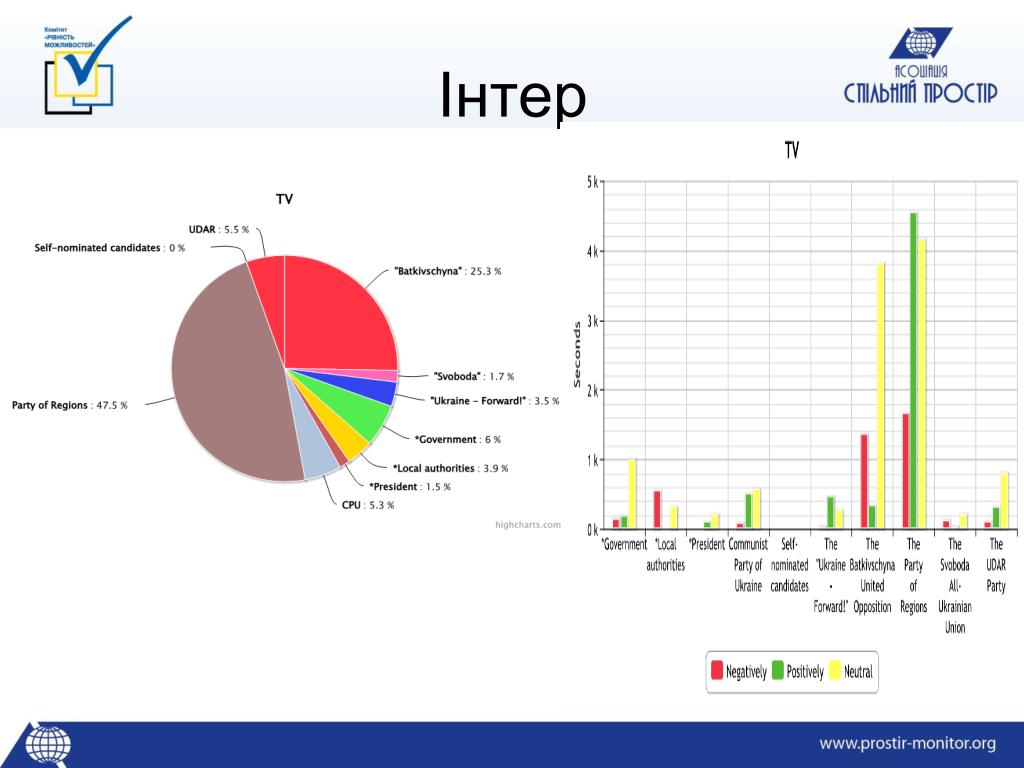Click the "*President" bar chart axis label
Screen dimensions: 1024x768
coord(707,545)
